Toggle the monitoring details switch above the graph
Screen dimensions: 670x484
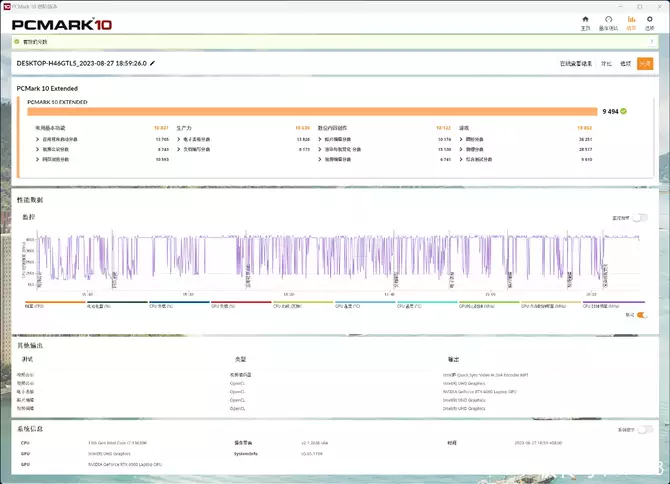(640, 218)
